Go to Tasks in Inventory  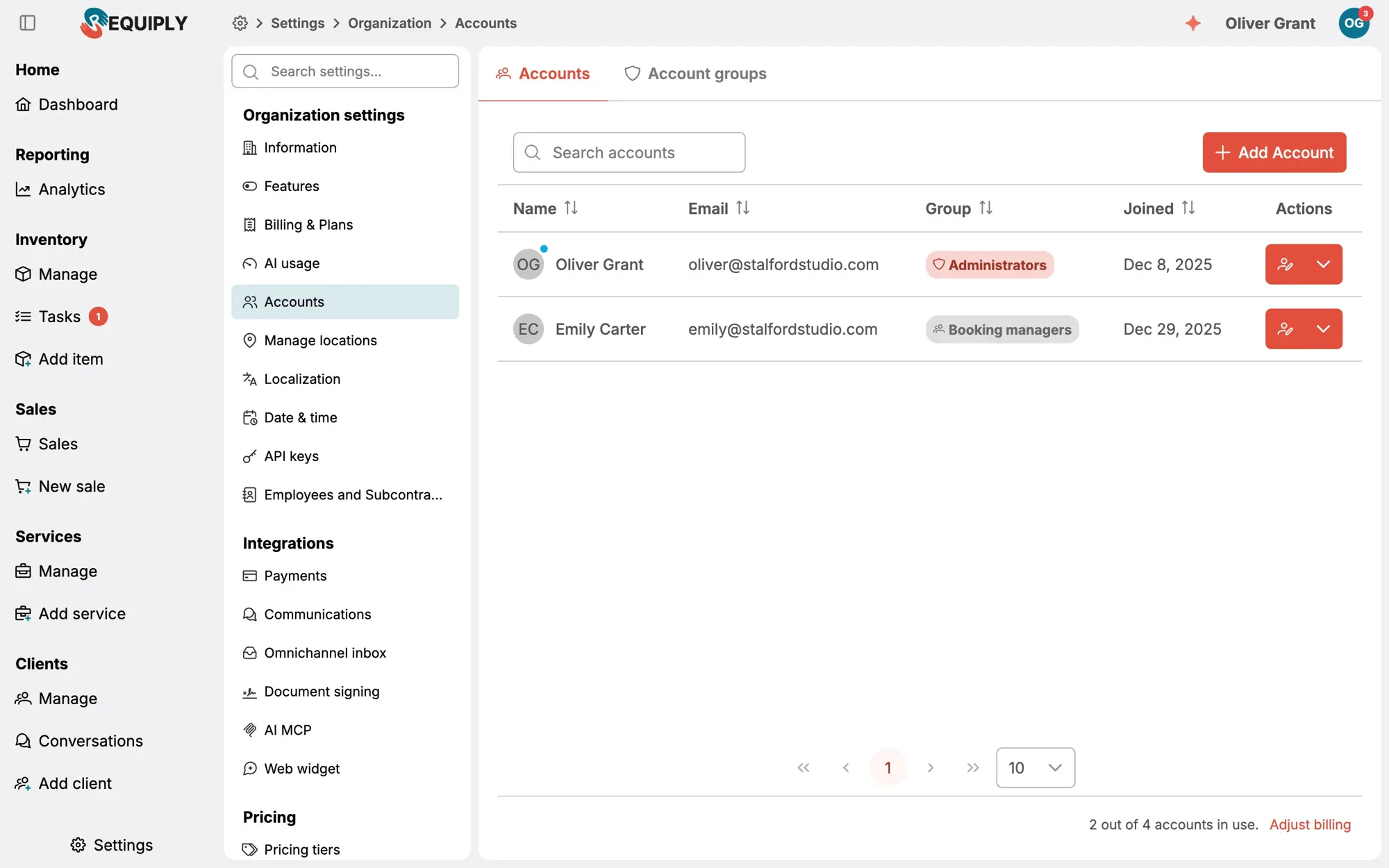coord(61,317)
